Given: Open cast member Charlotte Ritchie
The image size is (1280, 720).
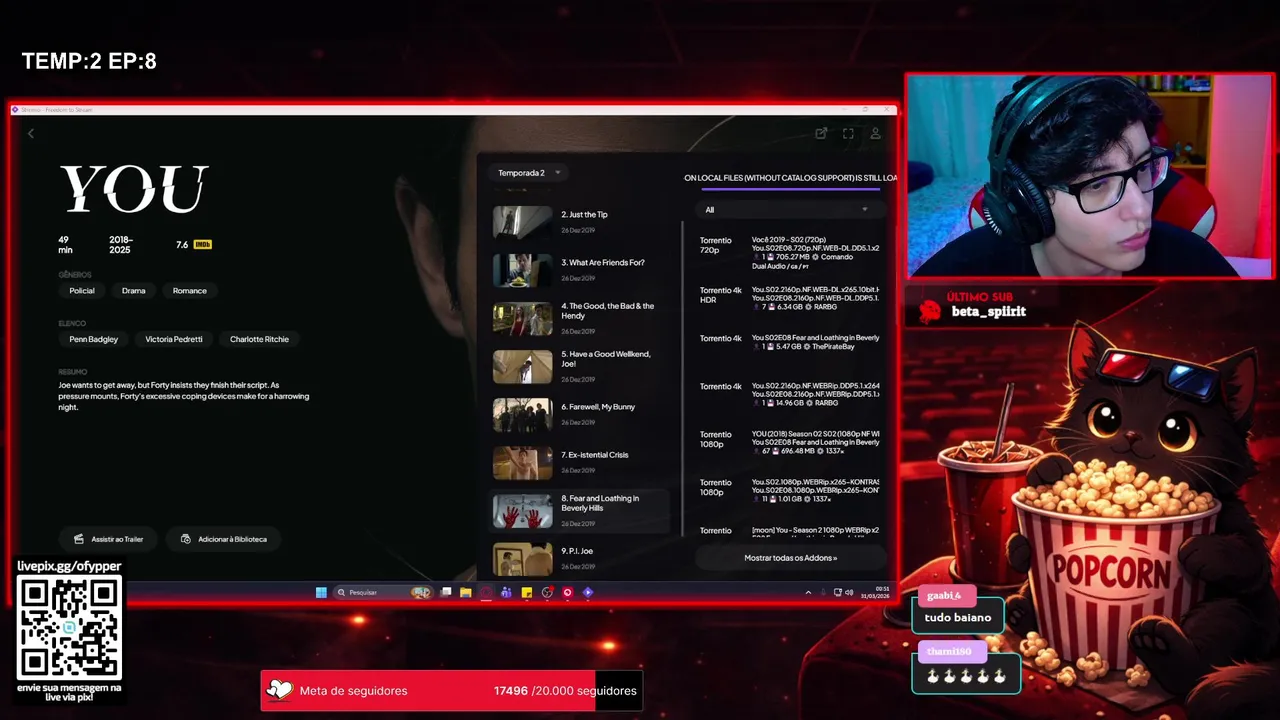Looking at the screenshot, I should point(259,339).
